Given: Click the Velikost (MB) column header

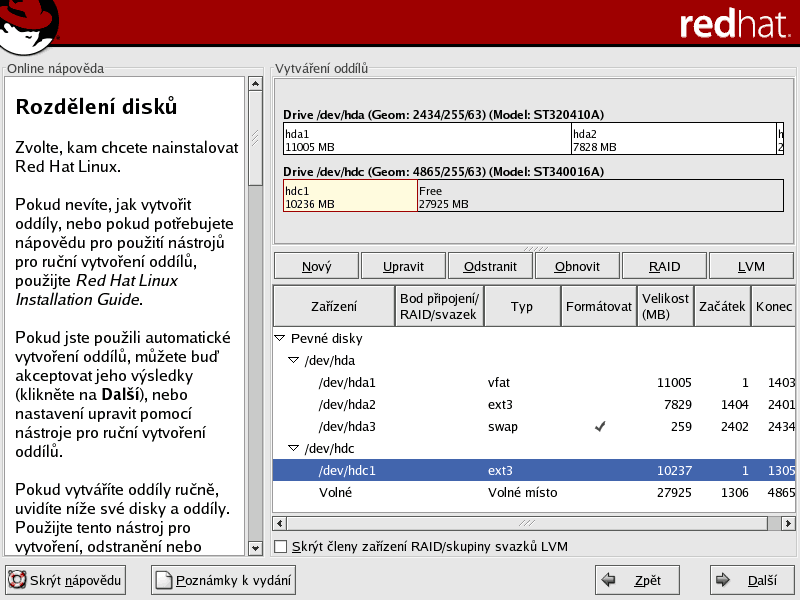Looking at the screenshot, I should click(x=665, y=306).
